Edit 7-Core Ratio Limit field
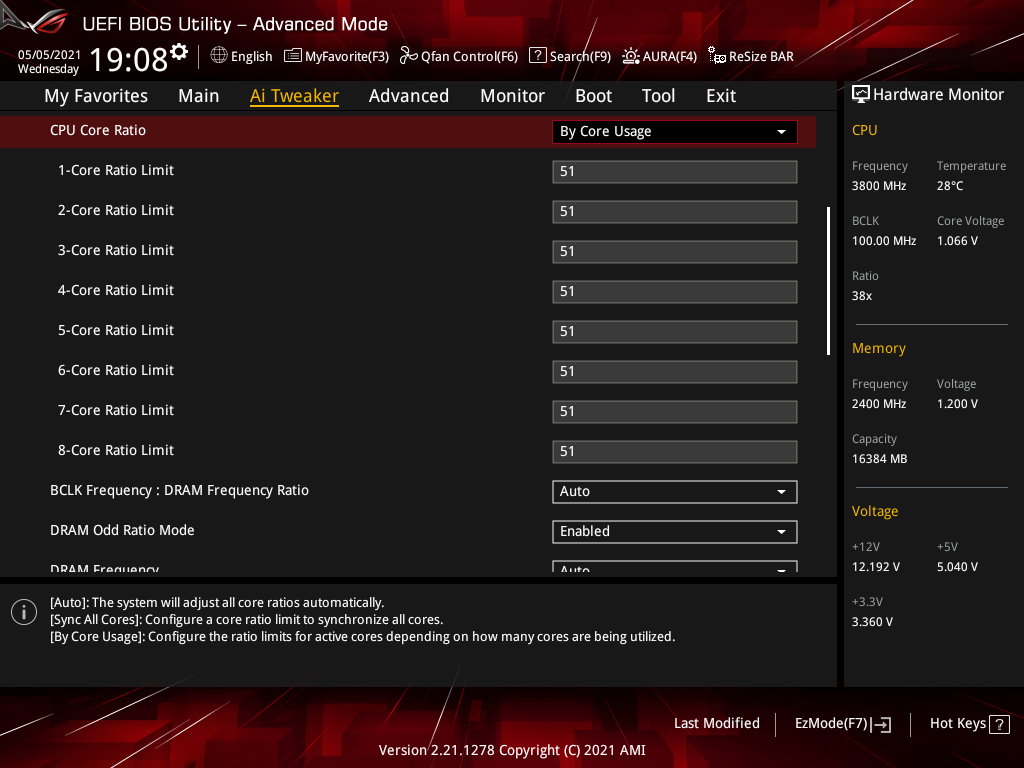The width and height of the screenshot is (1024, 768). (x=675, y=411)
